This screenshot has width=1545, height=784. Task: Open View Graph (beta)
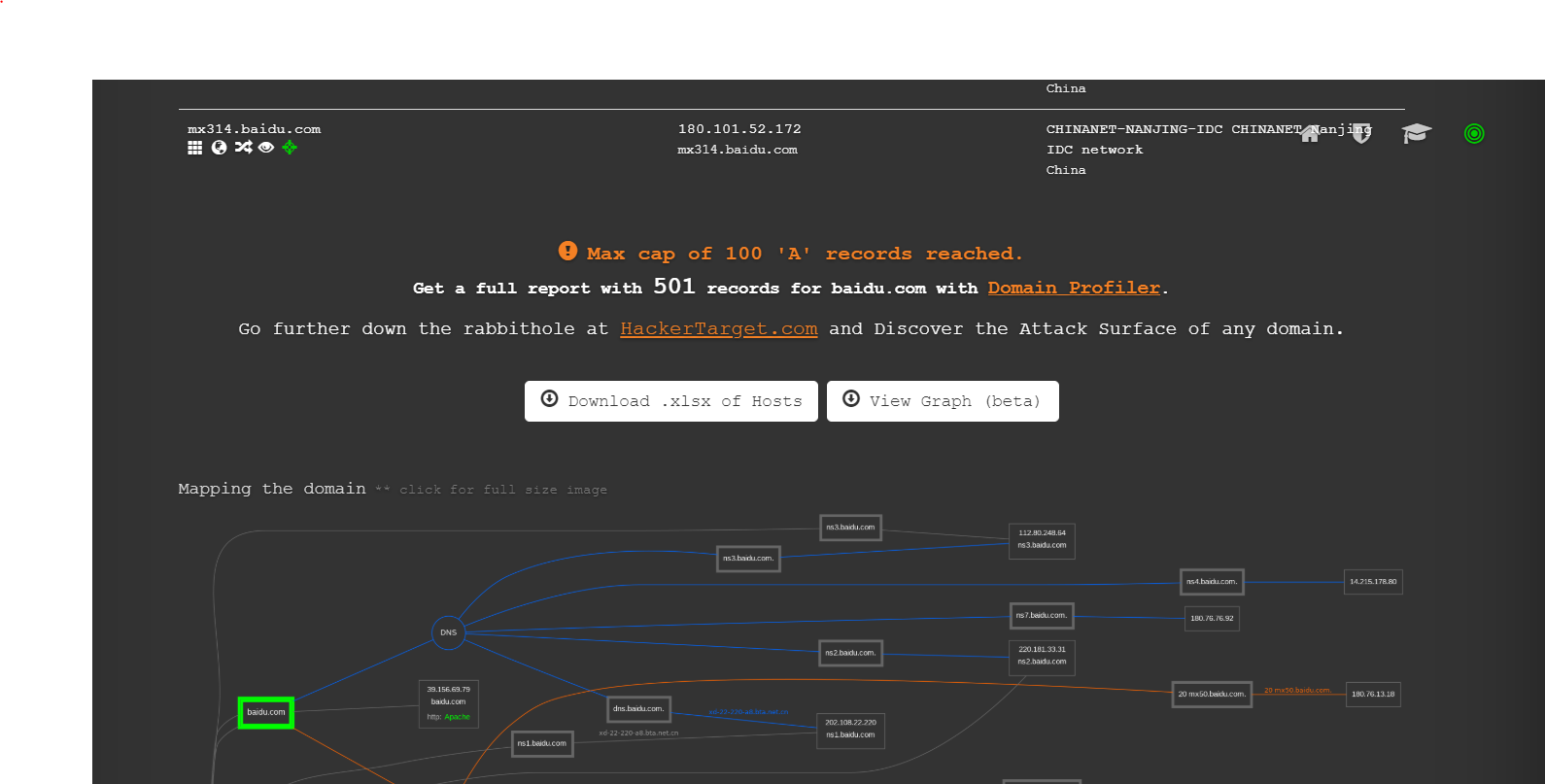[943, 401]
